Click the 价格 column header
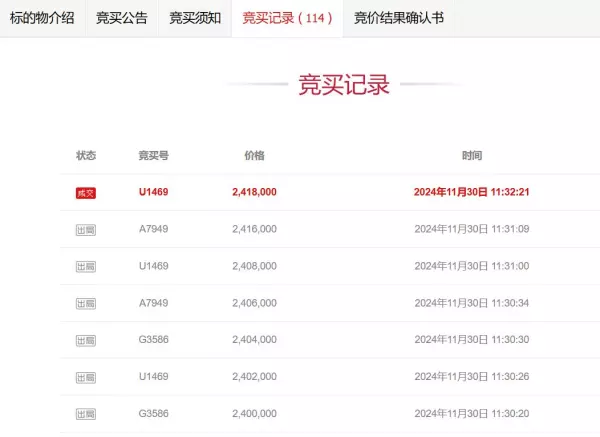 254,155
